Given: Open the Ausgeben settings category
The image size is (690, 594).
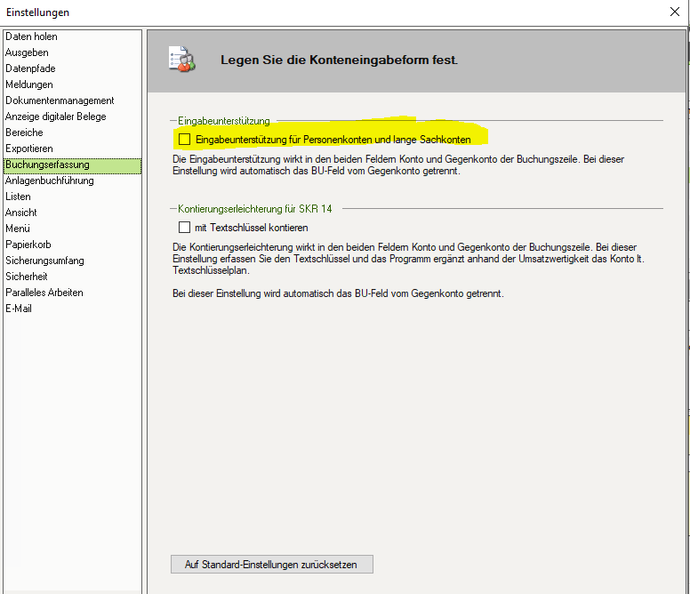Looking at the screenshot, I should pos(27,53).
